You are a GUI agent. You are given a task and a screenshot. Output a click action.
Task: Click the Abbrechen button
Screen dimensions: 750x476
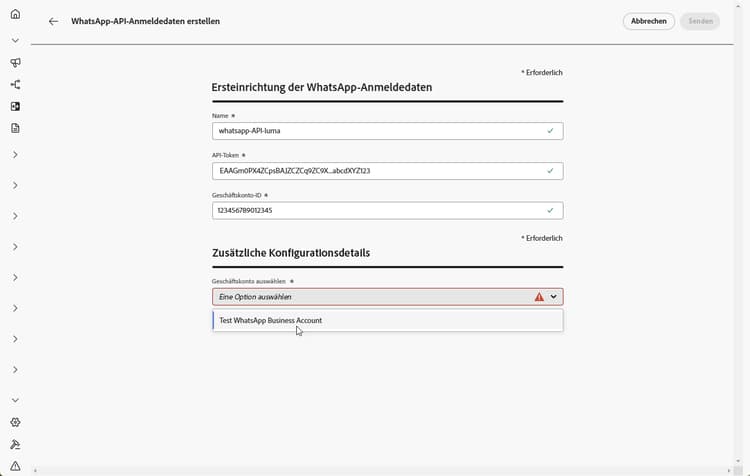point(648,21)
